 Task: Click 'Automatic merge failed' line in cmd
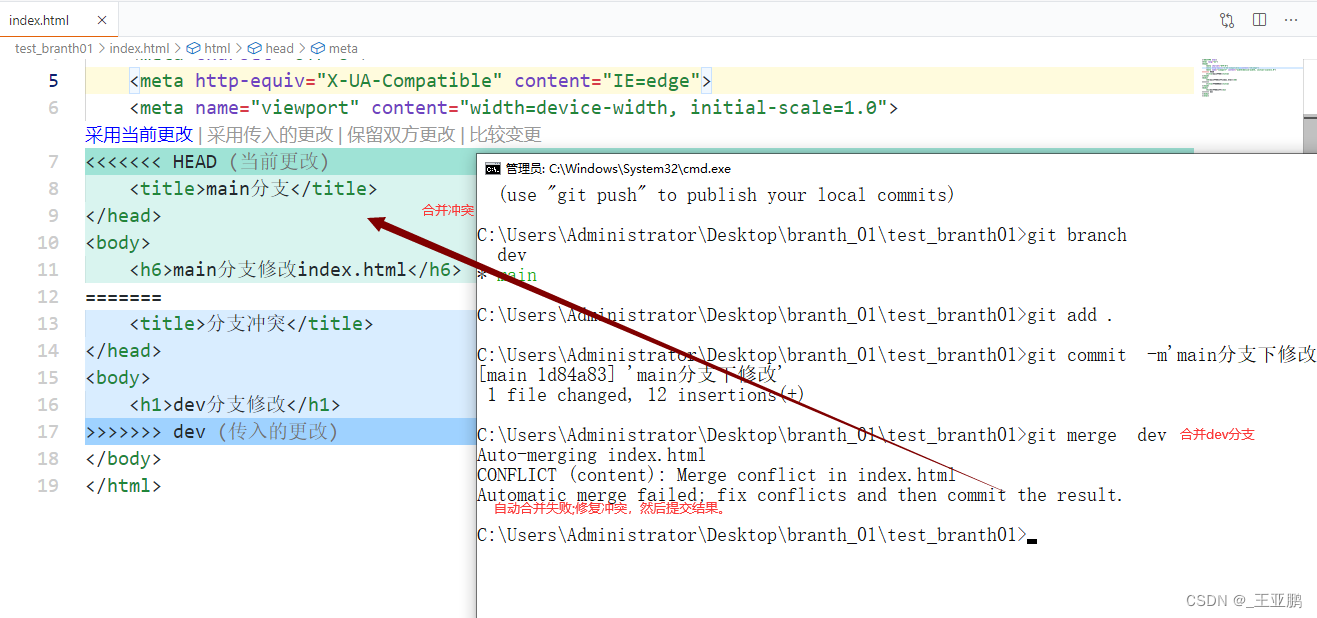[800, 495]
